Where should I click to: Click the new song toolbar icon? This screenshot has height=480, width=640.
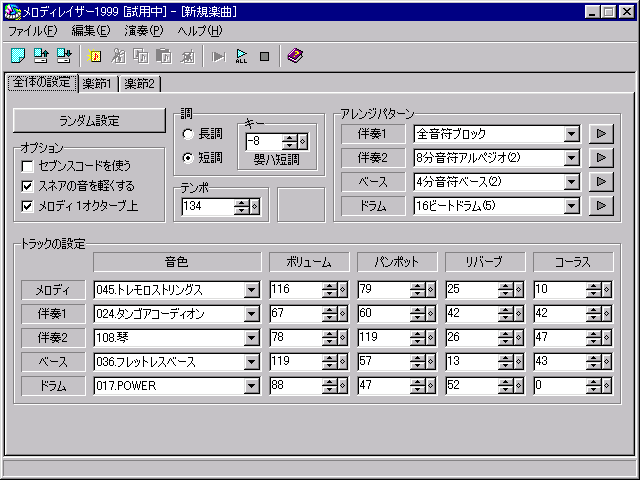pos(18,56)
